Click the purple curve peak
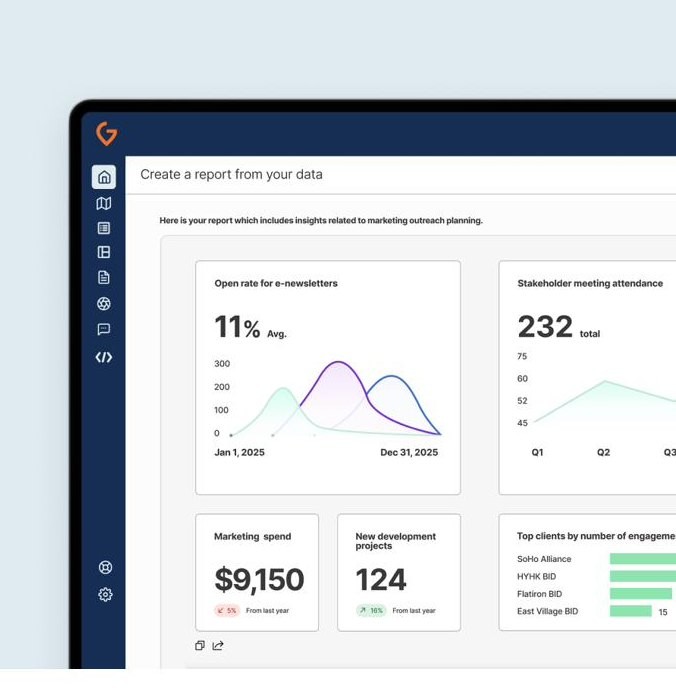The width and height of the screenshot is (676, 690). point(338,362)
